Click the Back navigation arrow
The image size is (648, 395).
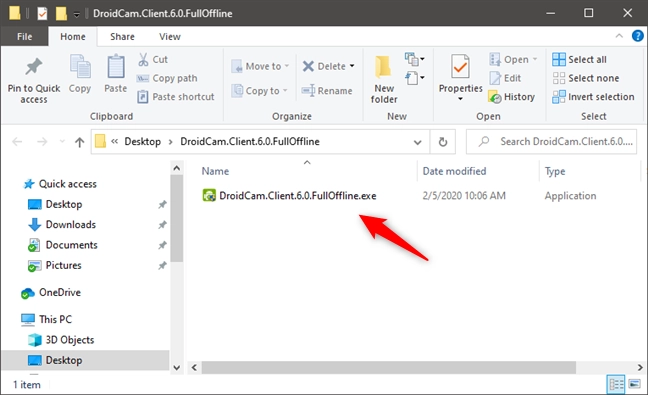click(17, 142)
